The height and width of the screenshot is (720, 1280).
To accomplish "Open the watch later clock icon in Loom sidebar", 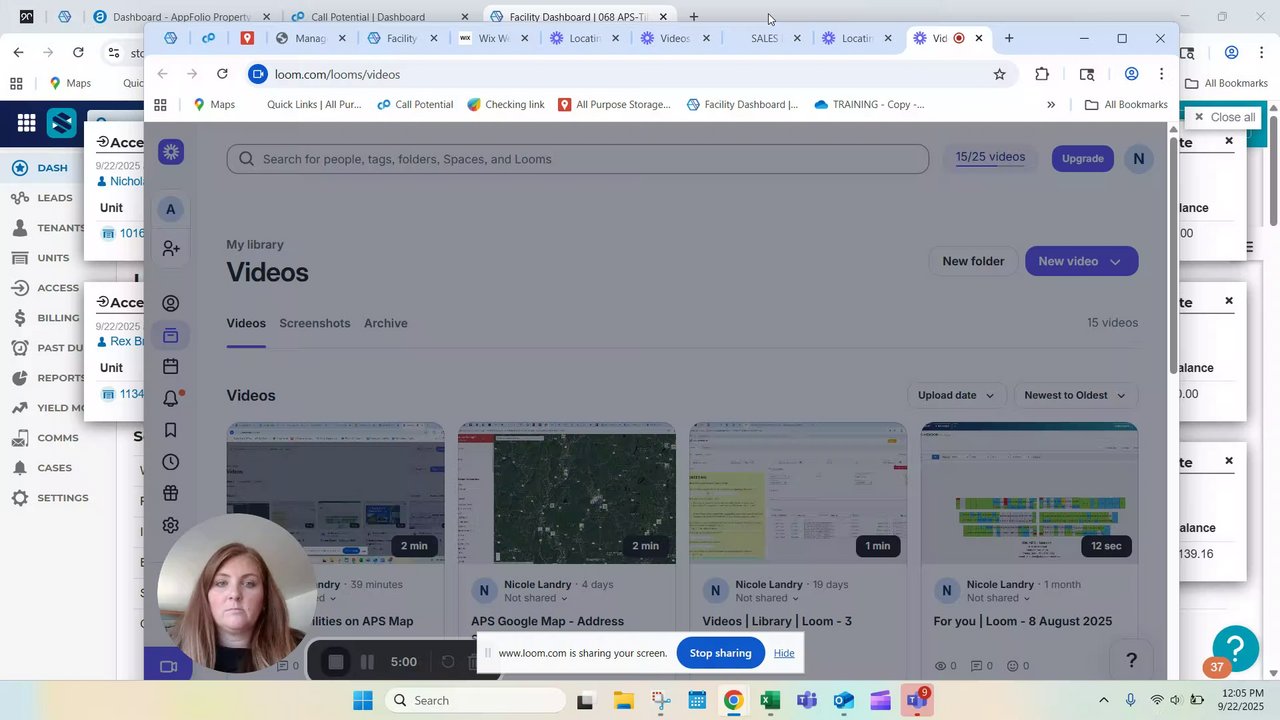I will (x=171, y=462).
